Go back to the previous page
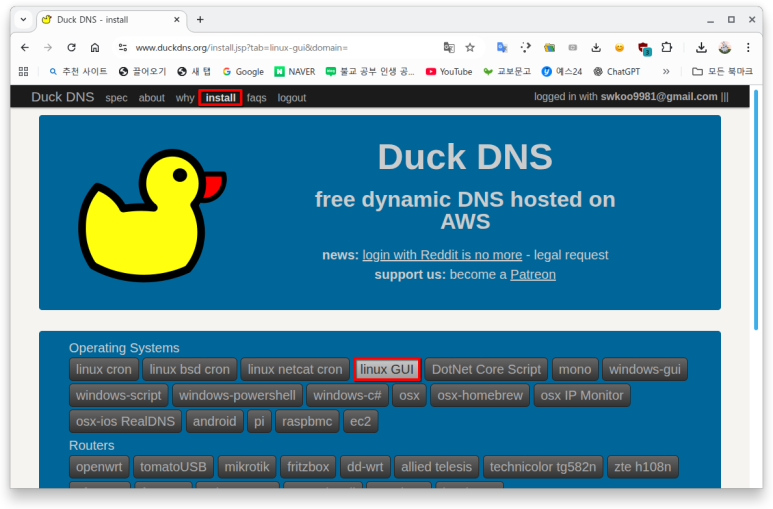The width and height of the screenshot is (773, 509). point(25,47)
